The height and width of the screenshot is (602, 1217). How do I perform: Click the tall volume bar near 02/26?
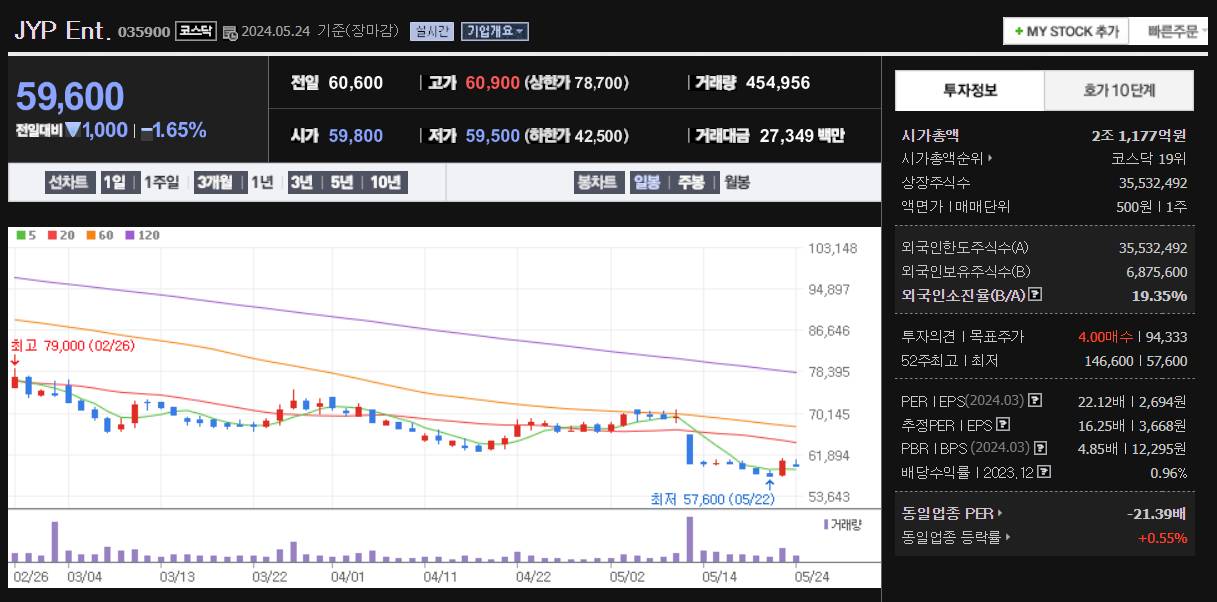click(x=54, y=541)
